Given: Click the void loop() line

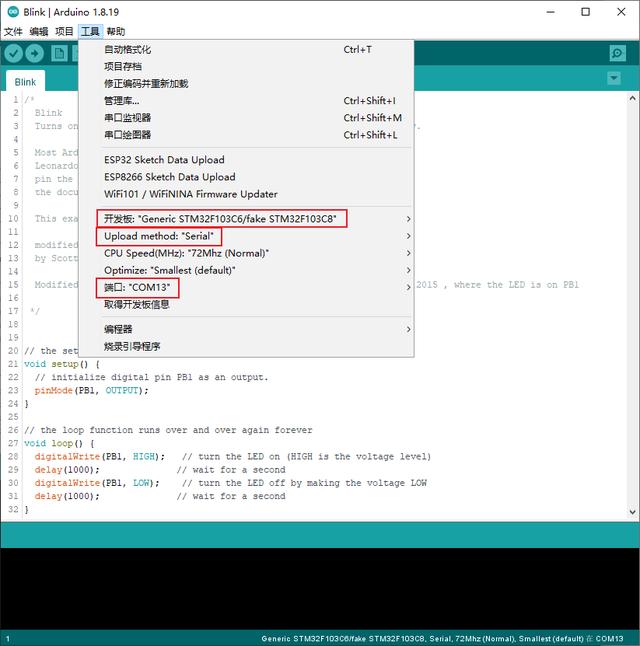Looking at the screenshot, I should coord(59,443).
